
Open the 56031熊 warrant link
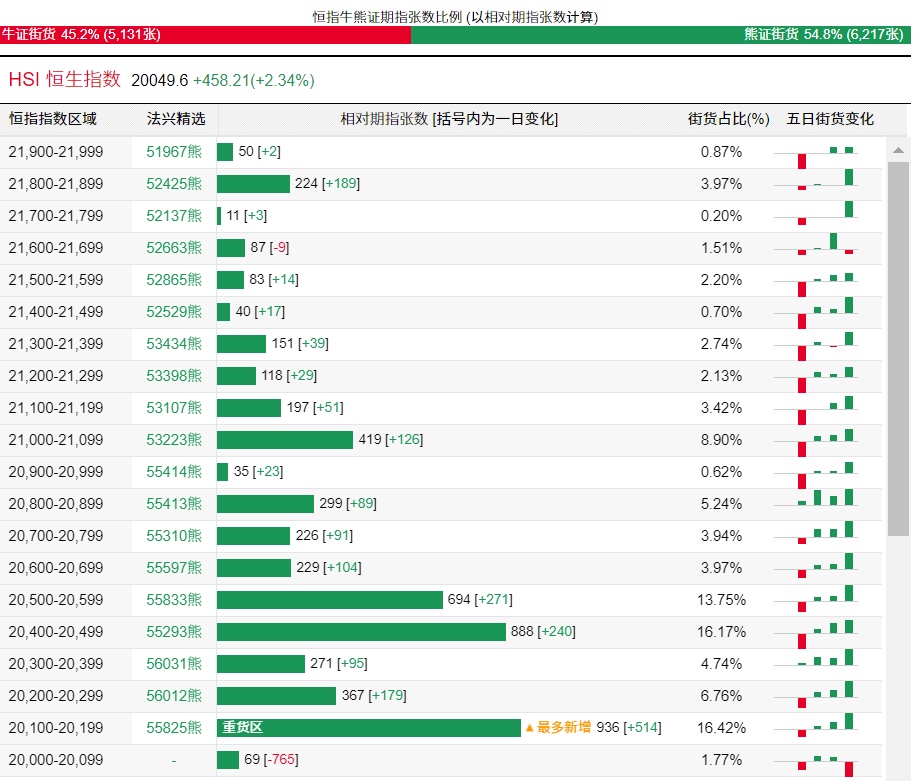[x=174, y=664]
